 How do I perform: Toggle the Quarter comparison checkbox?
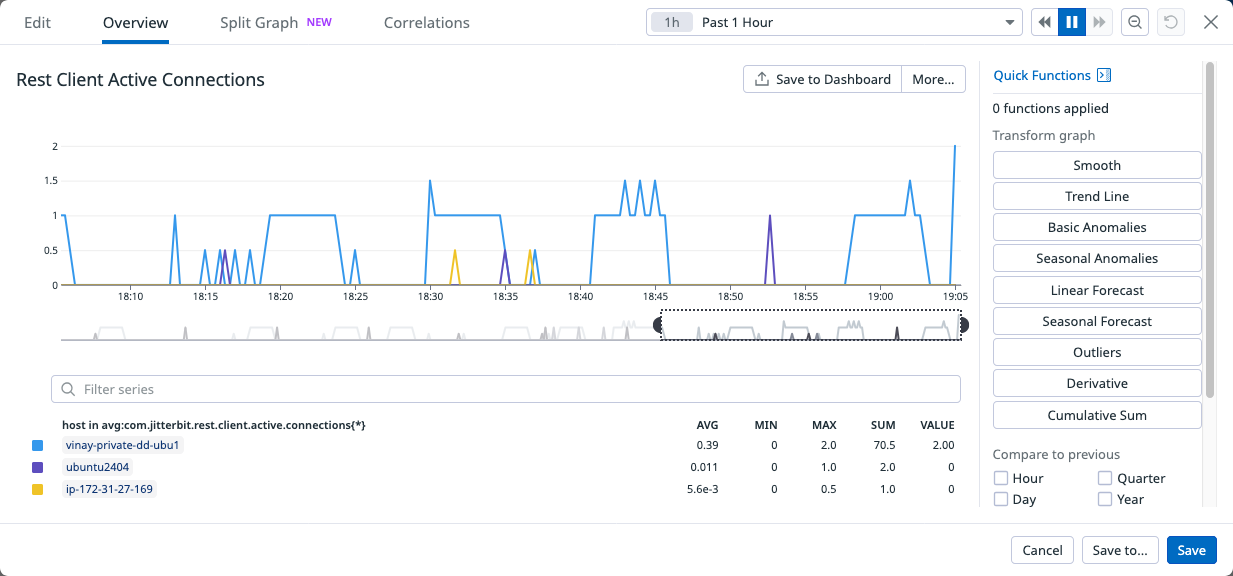click(1105, 478)
